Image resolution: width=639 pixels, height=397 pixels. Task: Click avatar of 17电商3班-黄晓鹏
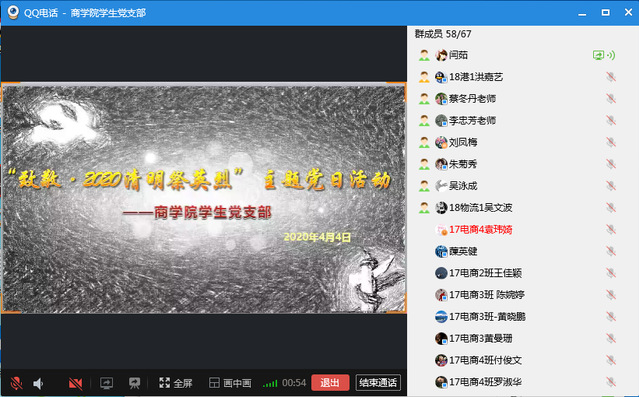441,316
